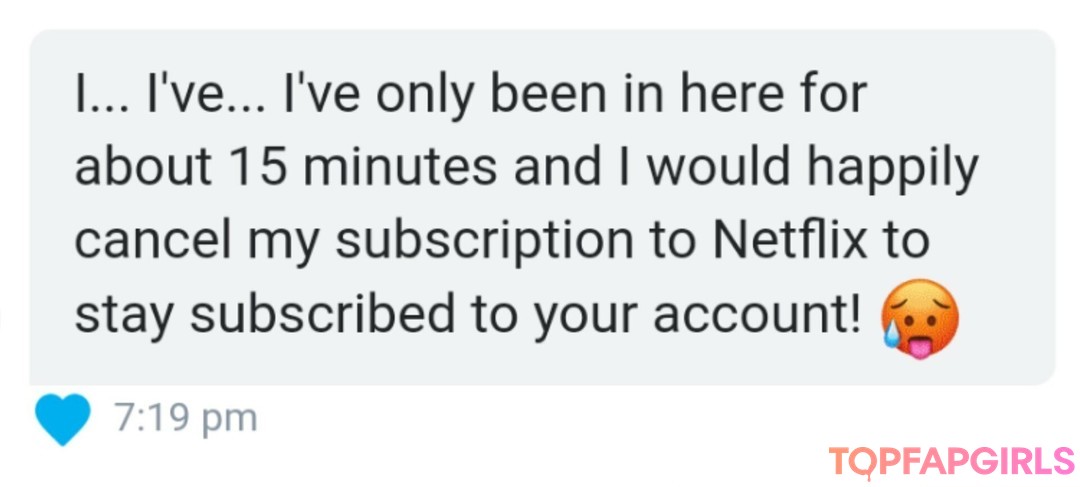Click the 7:19 pm timestamp
The image size is (1080, 487).
[x=185, y=419]
